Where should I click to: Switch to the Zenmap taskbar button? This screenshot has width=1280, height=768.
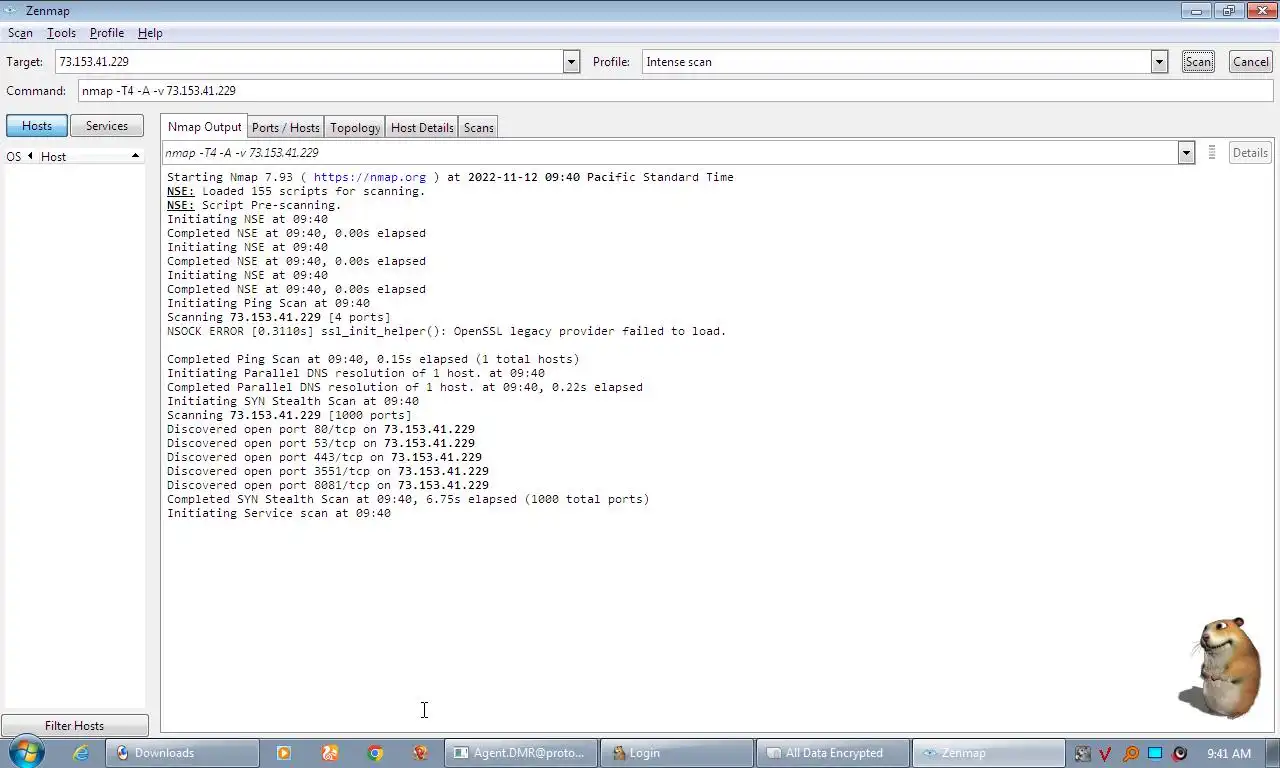[990, 753]
